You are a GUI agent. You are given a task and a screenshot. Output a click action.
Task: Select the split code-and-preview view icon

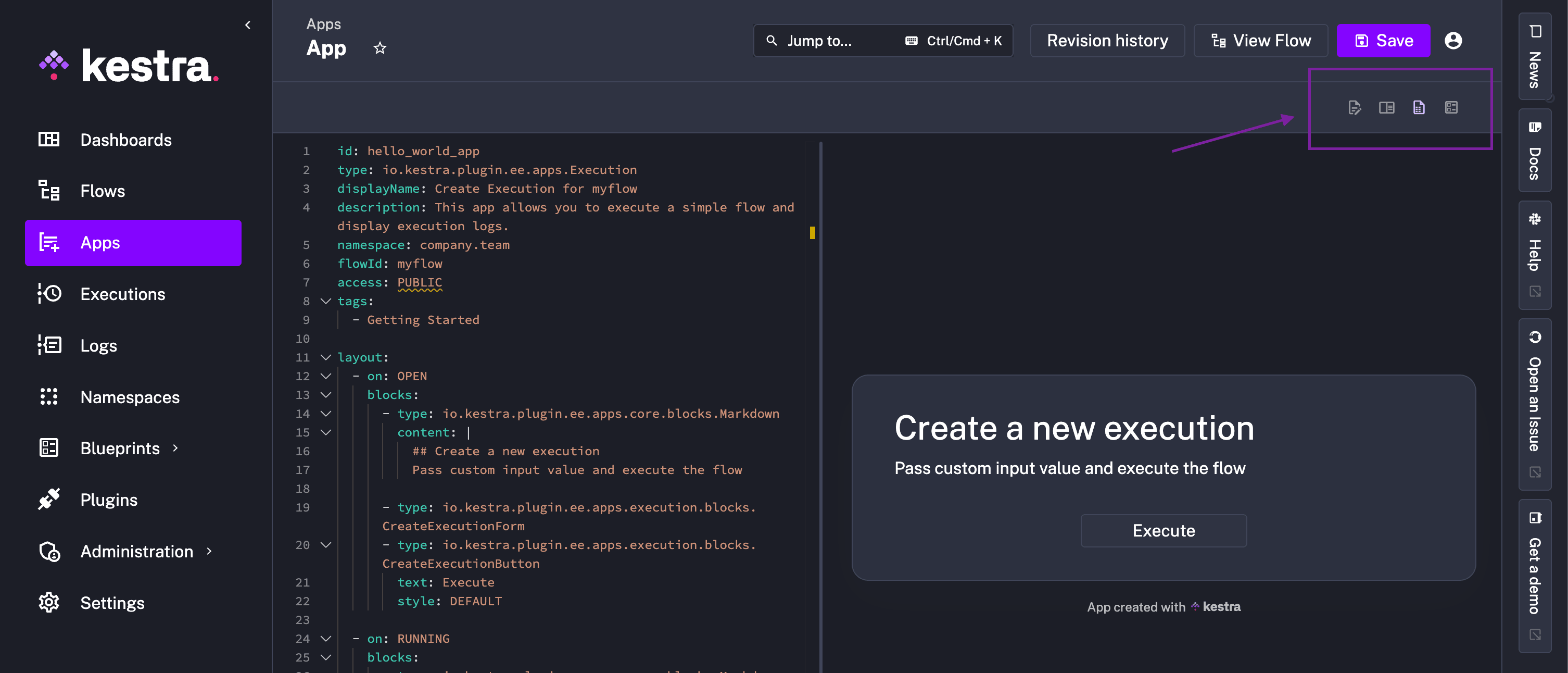(x=1387, y=107)
